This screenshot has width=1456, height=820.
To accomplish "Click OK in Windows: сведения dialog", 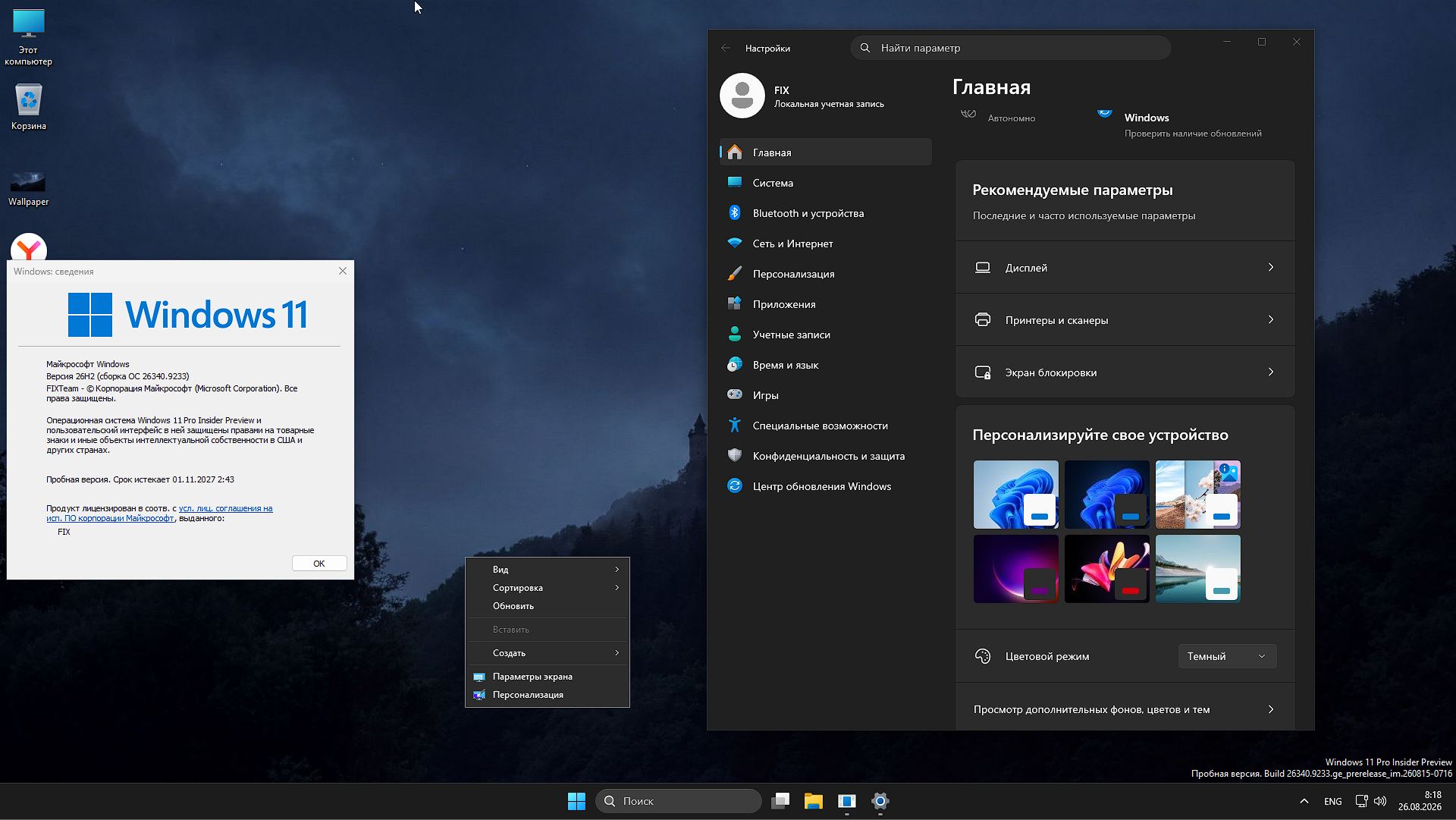I will coord(319,564).
